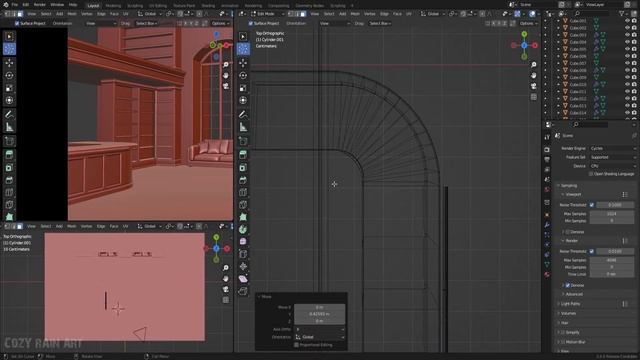The width and height of the screenshot is (640, 360).
Task: Open the Mesh menu in main viewport header
Action: pos(355,14)
